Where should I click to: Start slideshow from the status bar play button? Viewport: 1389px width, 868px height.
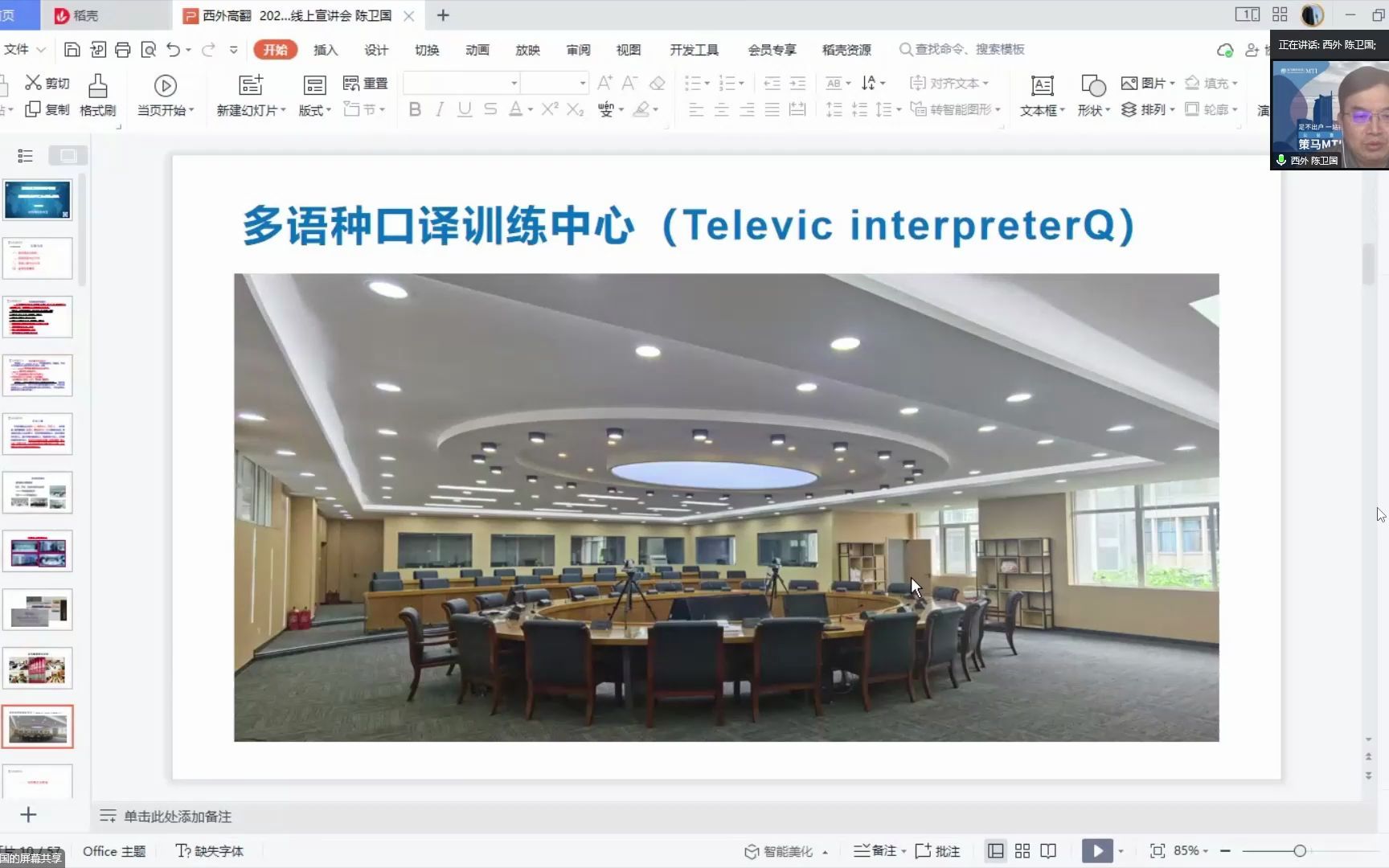click(x=1097, y=850)
